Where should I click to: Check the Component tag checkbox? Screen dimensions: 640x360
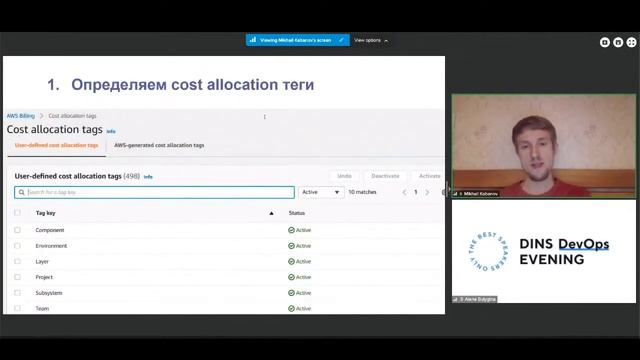tap(17, 230)
